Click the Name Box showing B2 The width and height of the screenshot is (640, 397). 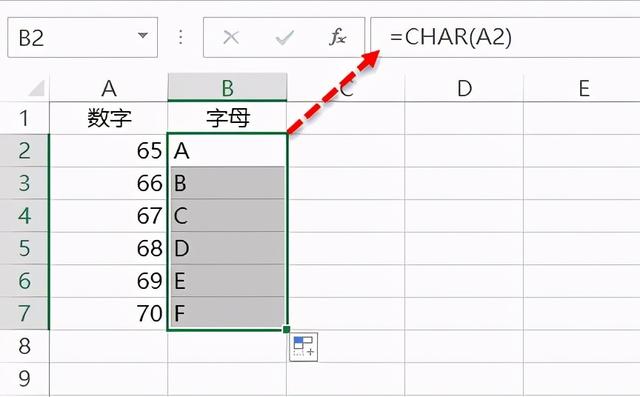[82, 38]
